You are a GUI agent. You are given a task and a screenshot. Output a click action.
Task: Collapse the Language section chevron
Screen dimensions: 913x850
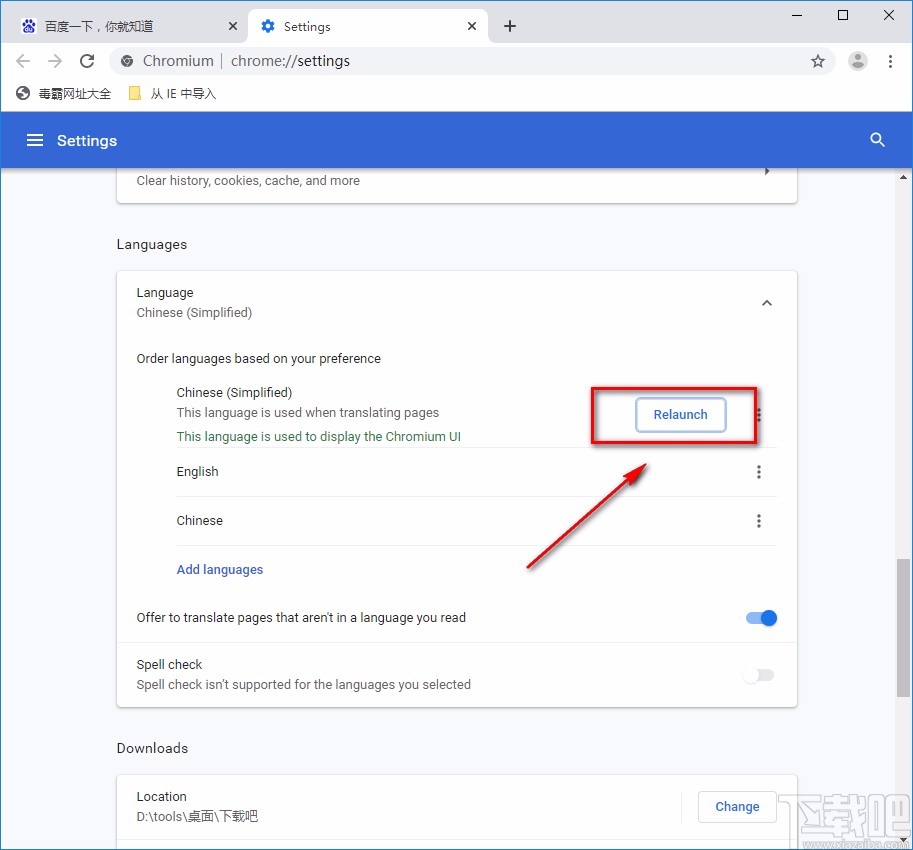click(767, 303)
